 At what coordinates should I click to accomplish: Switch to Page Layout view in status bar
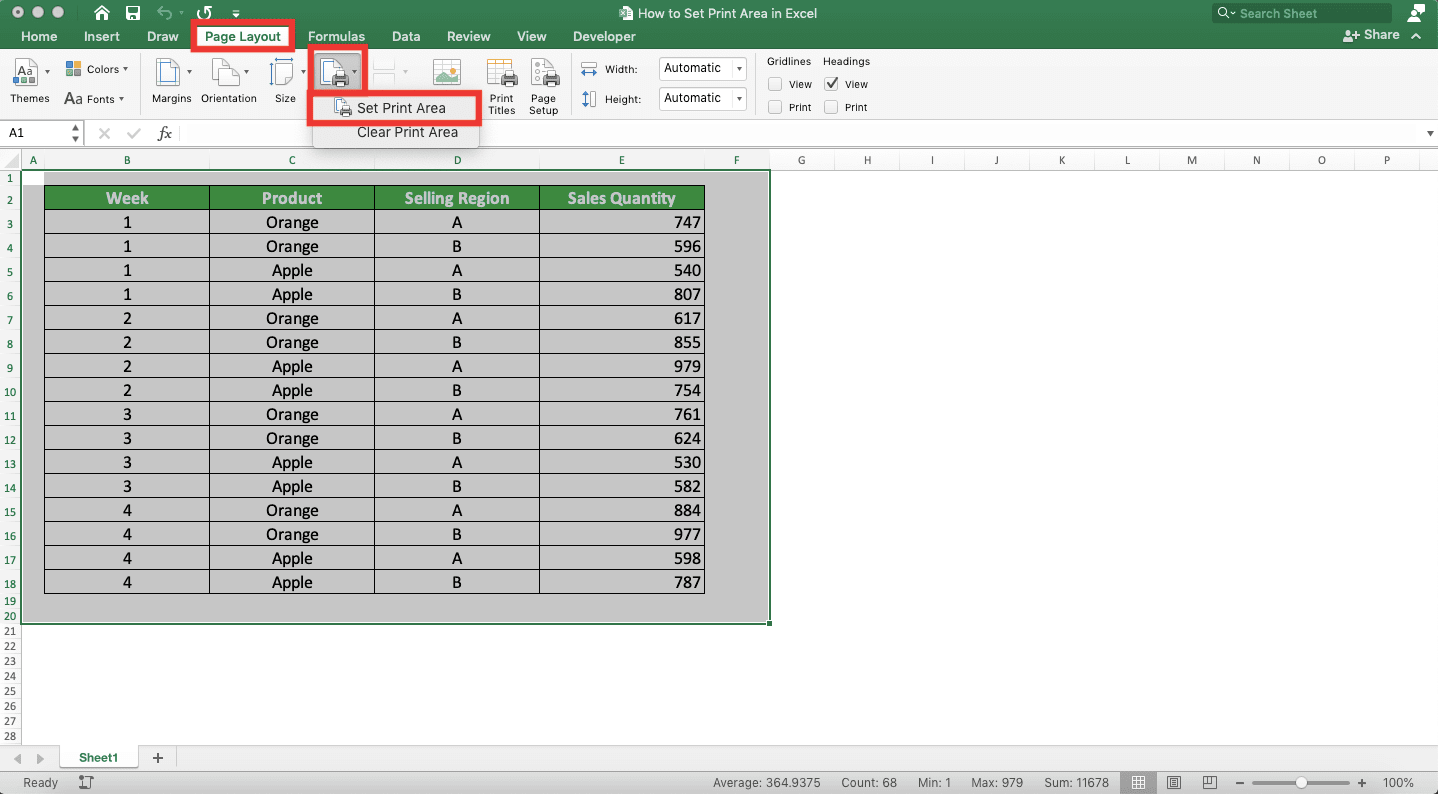click(x=1174, y=783)
